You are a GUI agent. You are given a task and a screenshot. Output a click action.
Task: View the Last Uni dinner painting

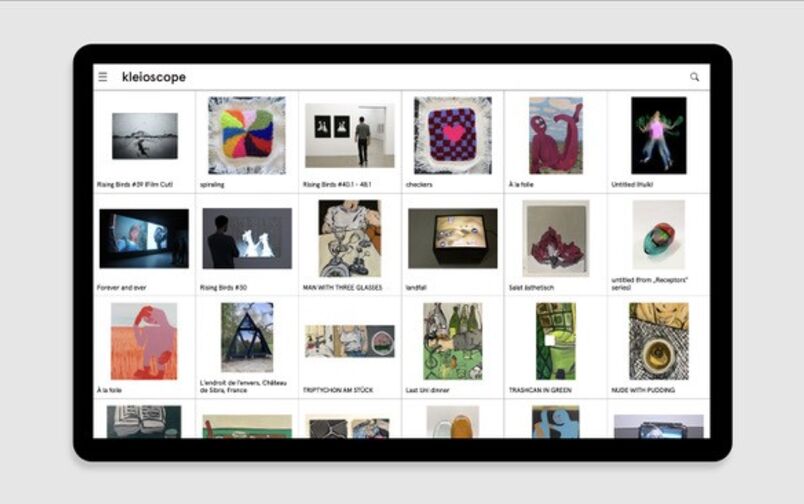(453, 341)
